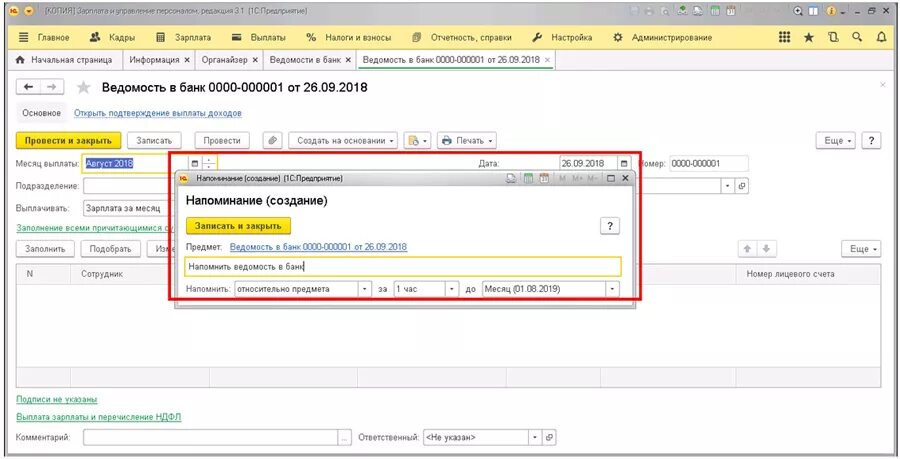The width and height of the screenshot is (900, 459).
Task: Move row up with the up arrow button
Action: [x=747, y=249]
